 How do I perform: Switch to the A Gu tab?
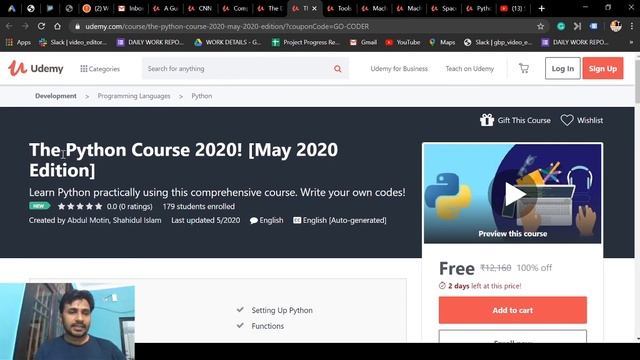tap(166, 8)
